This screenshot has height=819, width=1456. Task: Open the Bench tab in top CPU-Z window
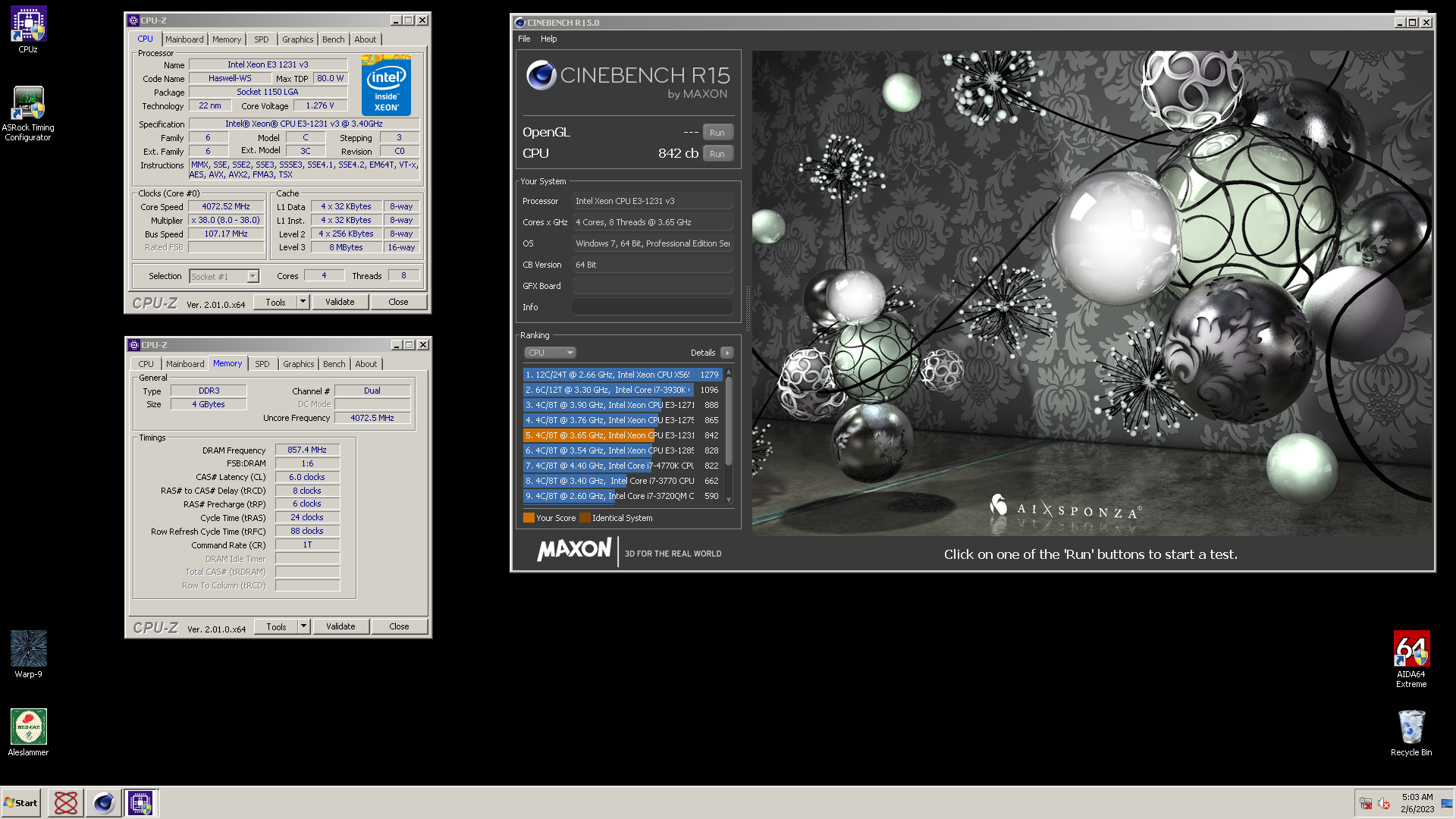click(334, 39)
